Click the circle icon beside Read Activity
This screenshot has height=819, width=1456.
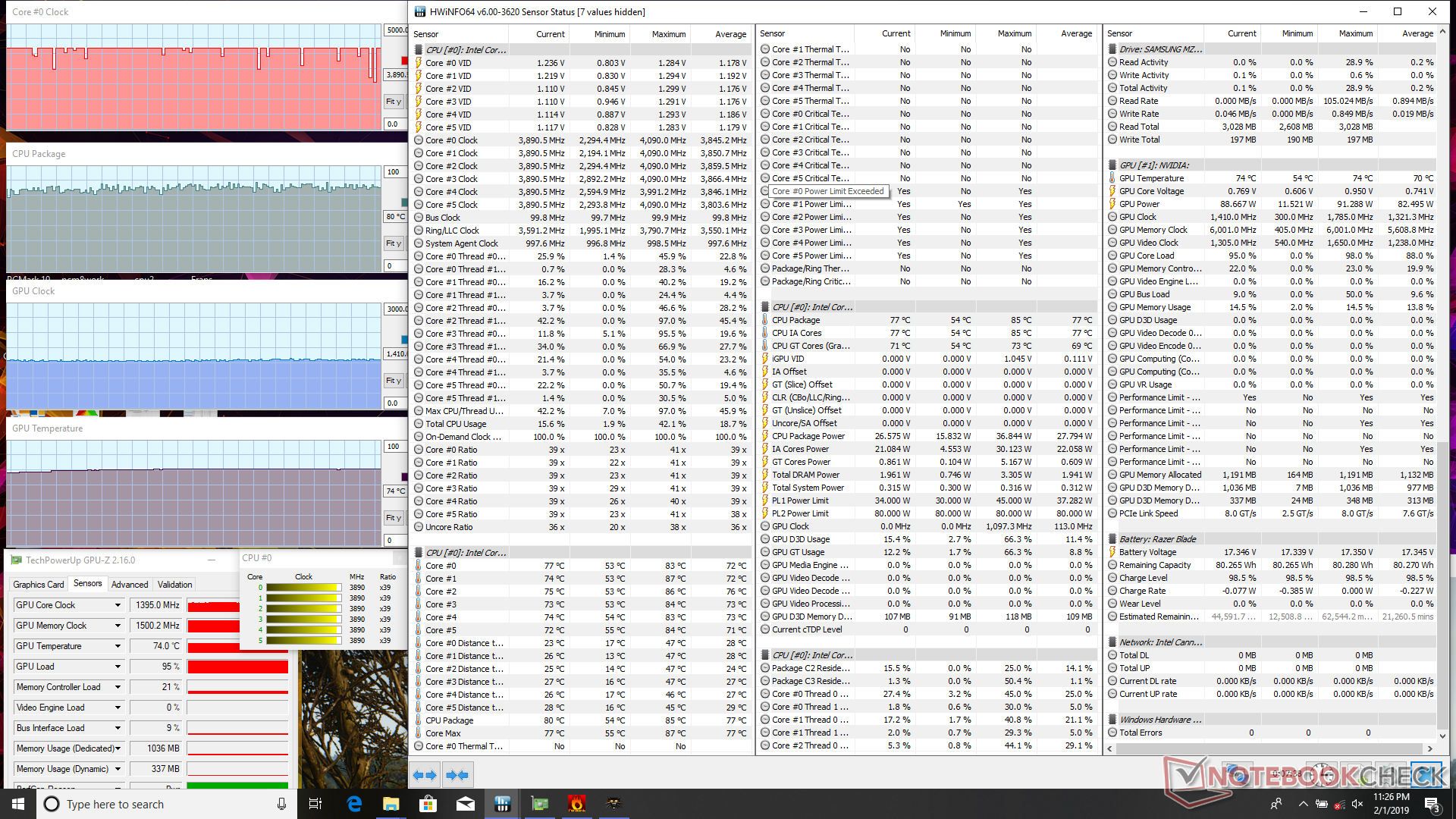1112,62
